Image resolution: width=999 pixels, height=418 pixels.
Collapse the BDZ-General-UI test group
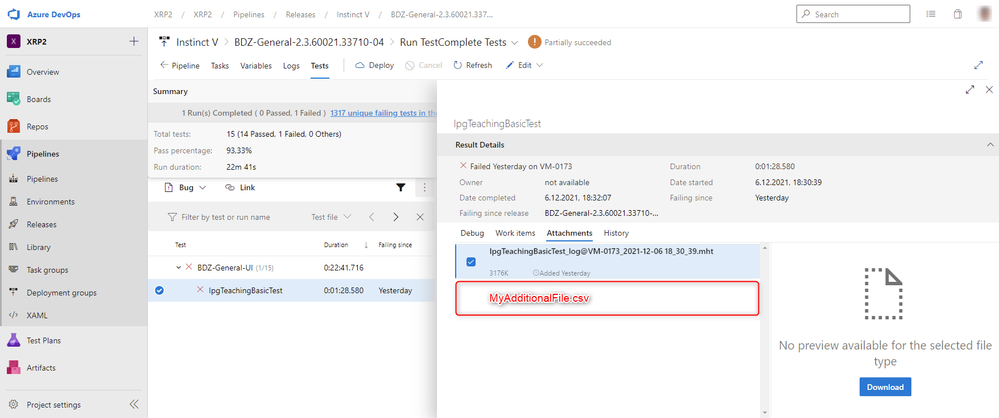click(x=179, y=268)
